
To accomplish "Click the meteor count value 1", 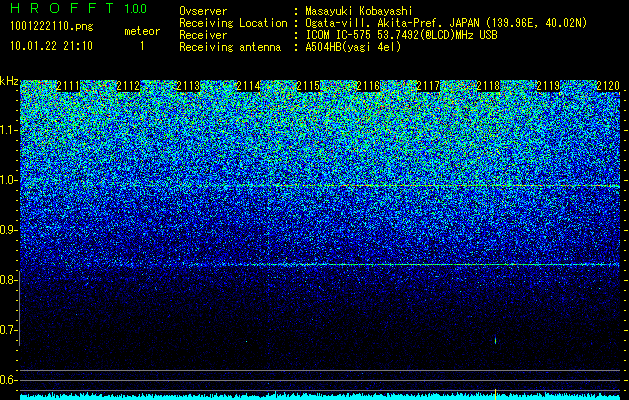I will pos(142,46).
